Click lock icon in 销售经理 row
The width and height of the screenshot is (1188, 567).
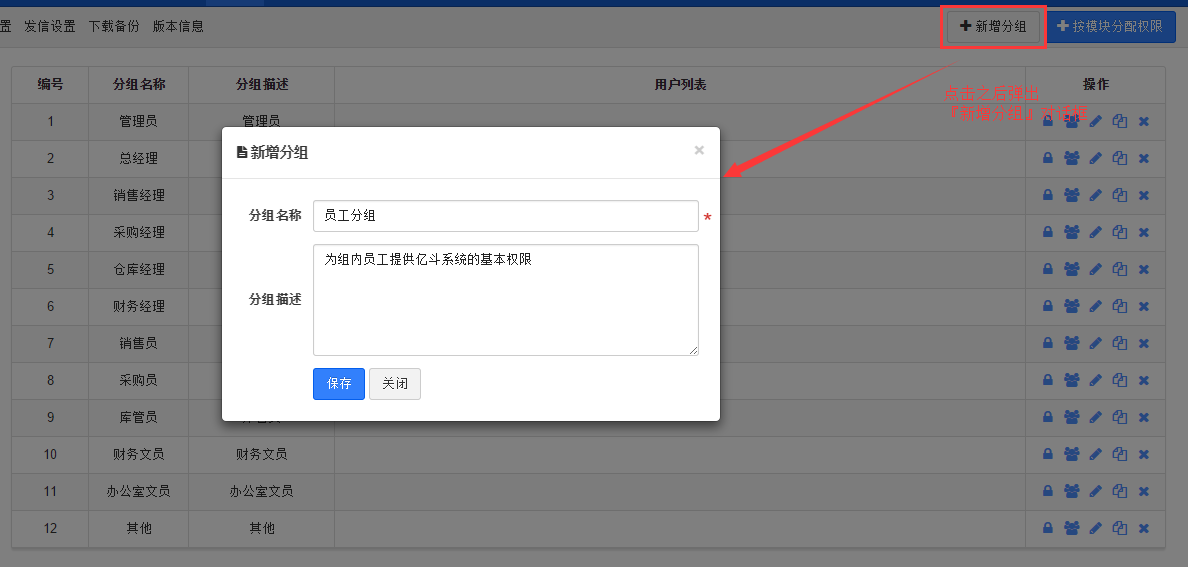click(x=1048, y=196)
